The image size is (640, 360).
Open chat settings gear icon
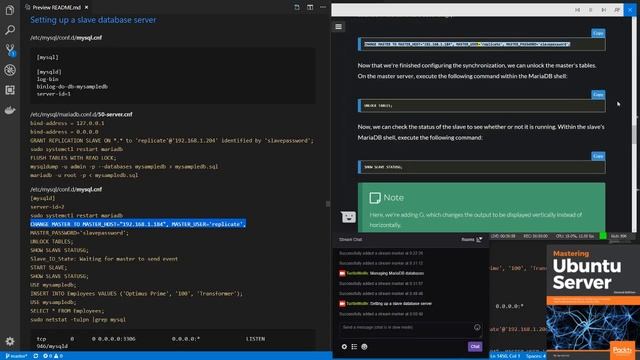pos(344,347)
